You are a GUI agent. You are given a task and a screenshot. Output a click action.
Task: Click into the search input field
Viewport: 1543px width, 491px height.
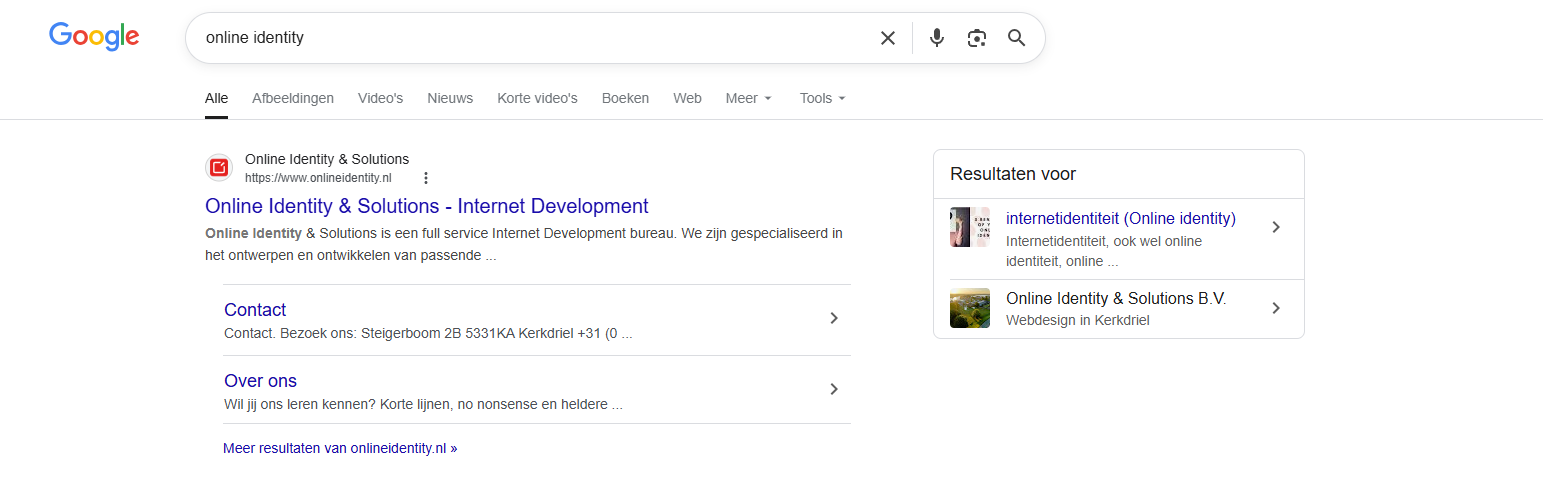530,38
